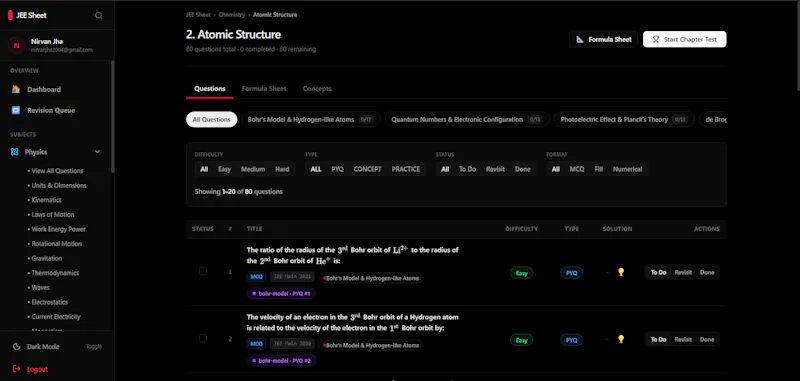The width and height of the screenshot is (800, 381).
Task: Open the sidebar search icon
Action: 99,15
